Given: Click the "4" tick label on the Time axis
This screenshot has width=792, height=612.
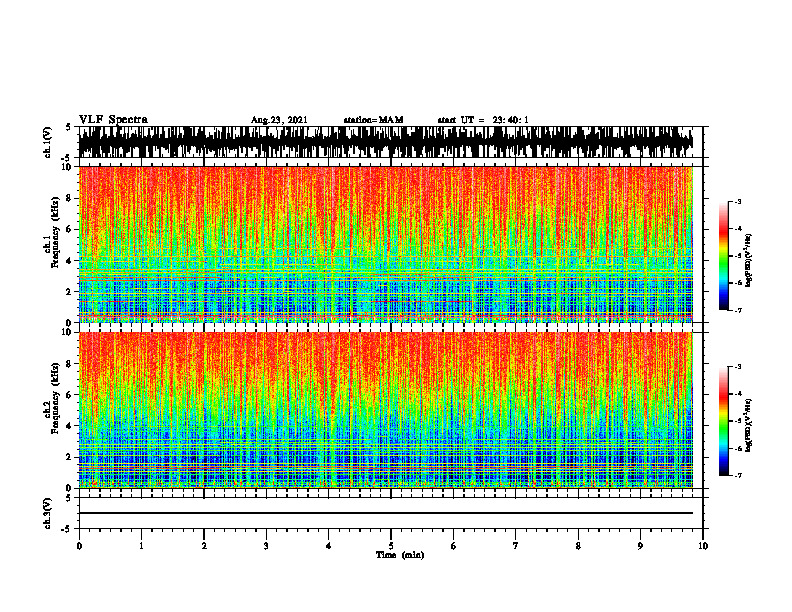Looking at the screenshot, I should 329,546.
